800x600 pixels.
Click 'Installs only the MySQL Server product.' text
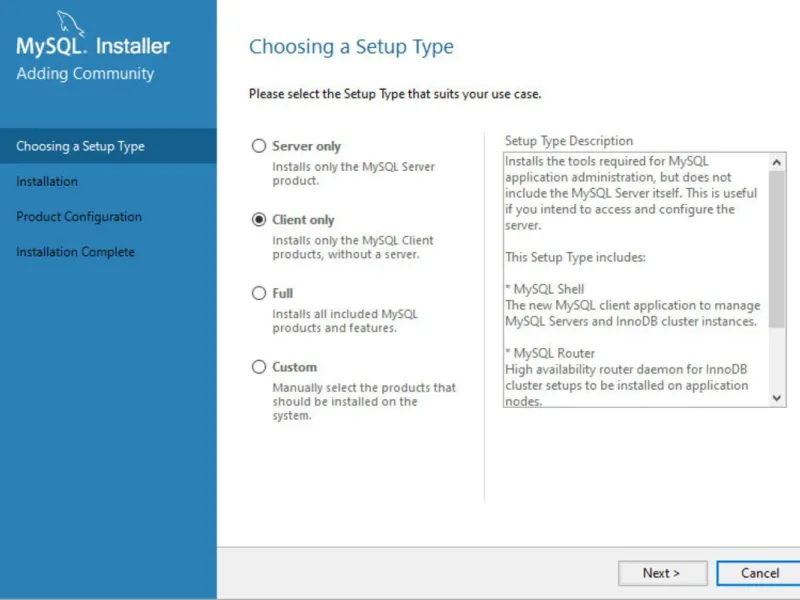354,173
